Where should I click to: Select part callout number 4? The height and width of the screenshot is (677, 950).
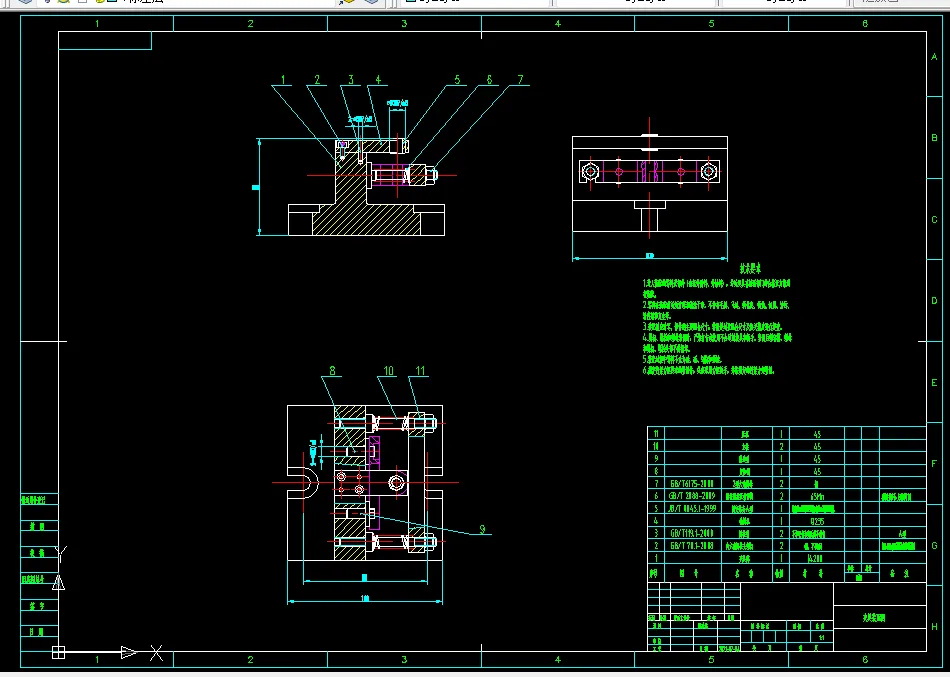[x=378, y=79]
